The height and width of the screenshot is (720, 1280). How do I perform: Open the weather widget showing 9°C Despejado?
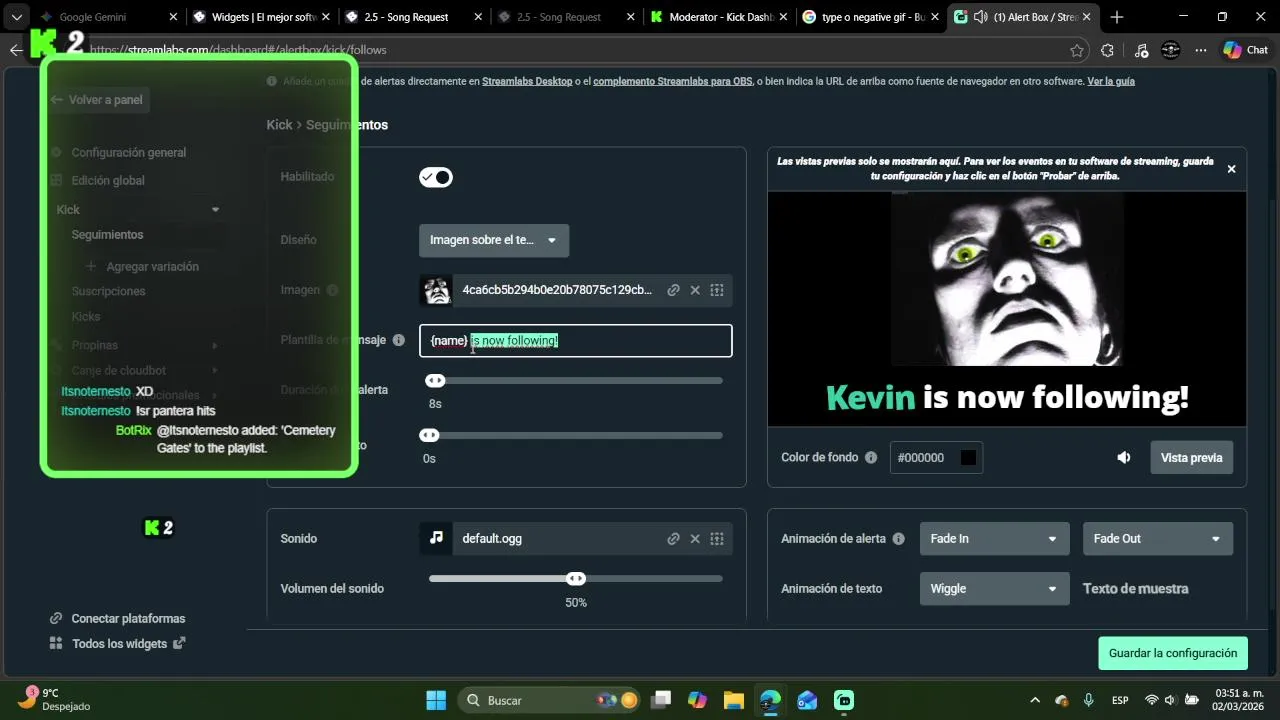(55, 699)
